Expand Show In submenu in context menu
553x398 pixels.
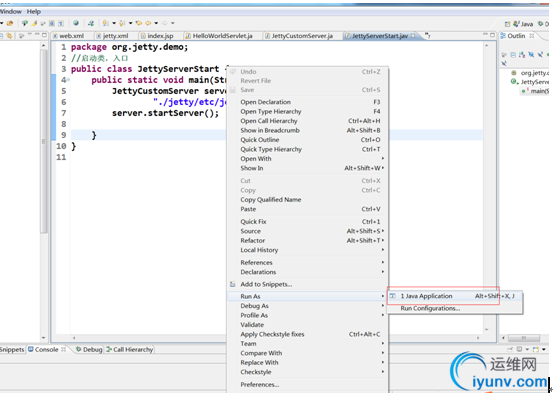308,168
